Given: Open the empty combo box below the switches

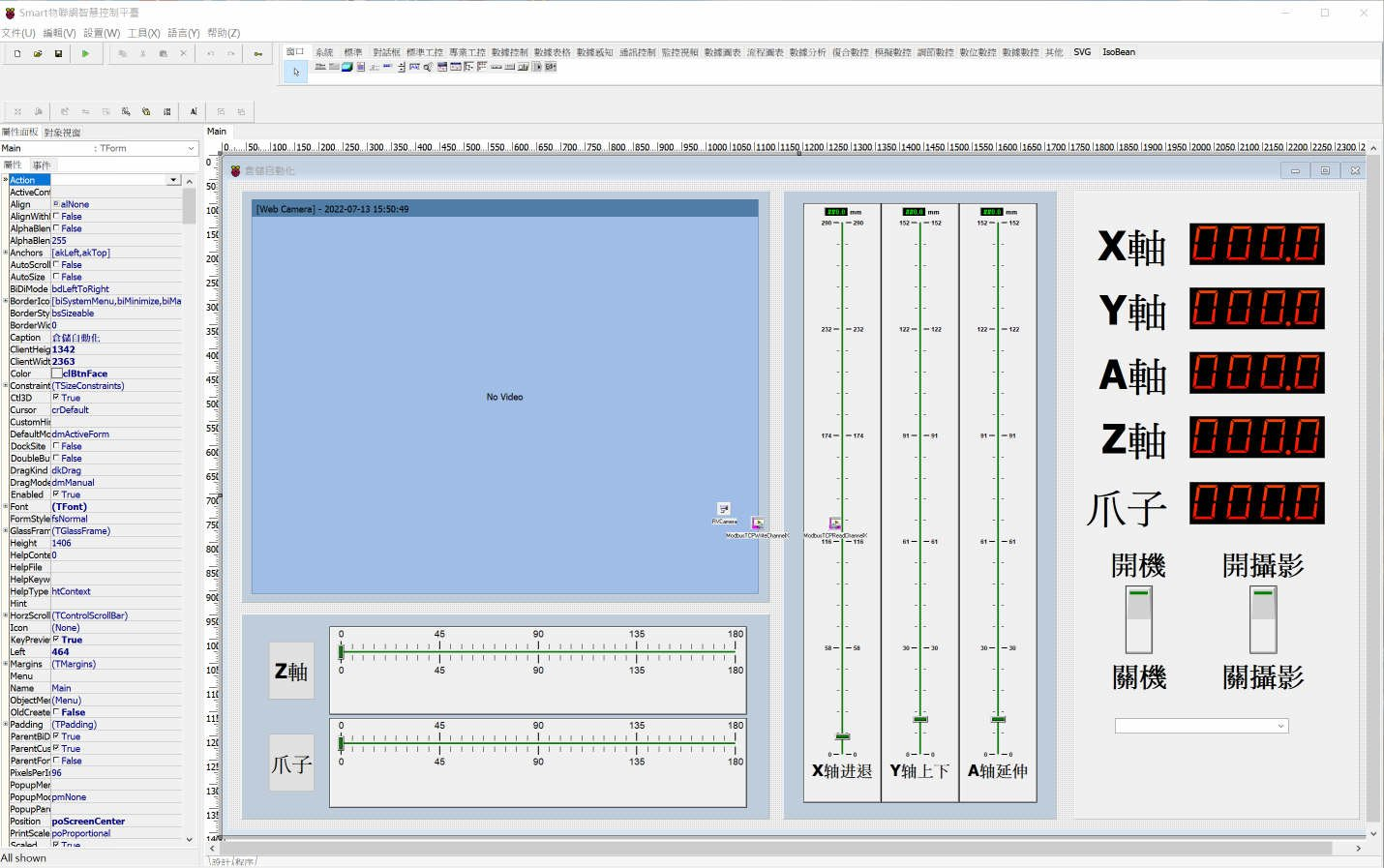Looking at the screenshot, I should coord(1202,726).
